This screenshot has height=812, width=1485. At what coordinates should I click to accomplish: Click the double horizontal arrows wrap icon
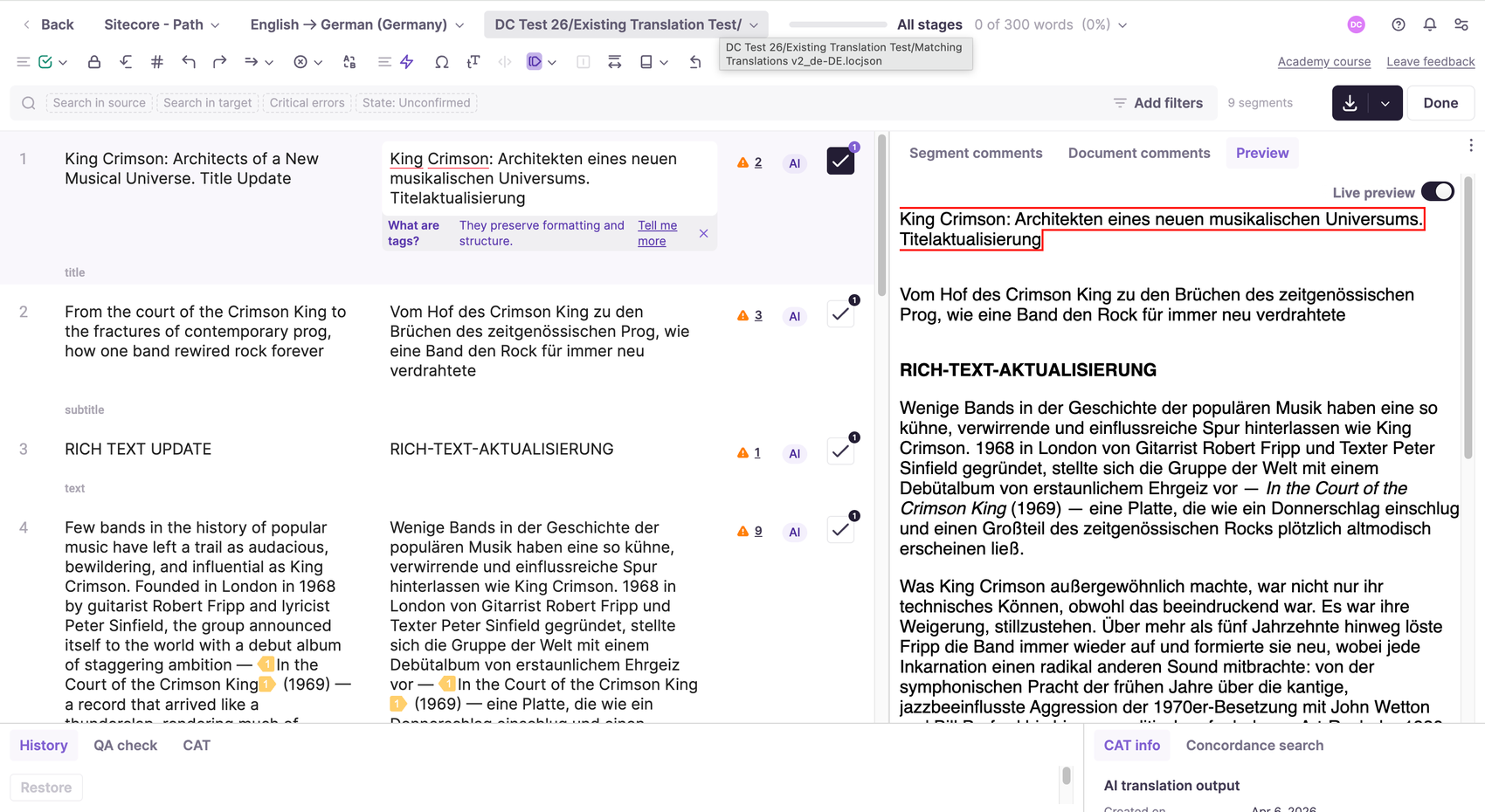coord(615,62)
